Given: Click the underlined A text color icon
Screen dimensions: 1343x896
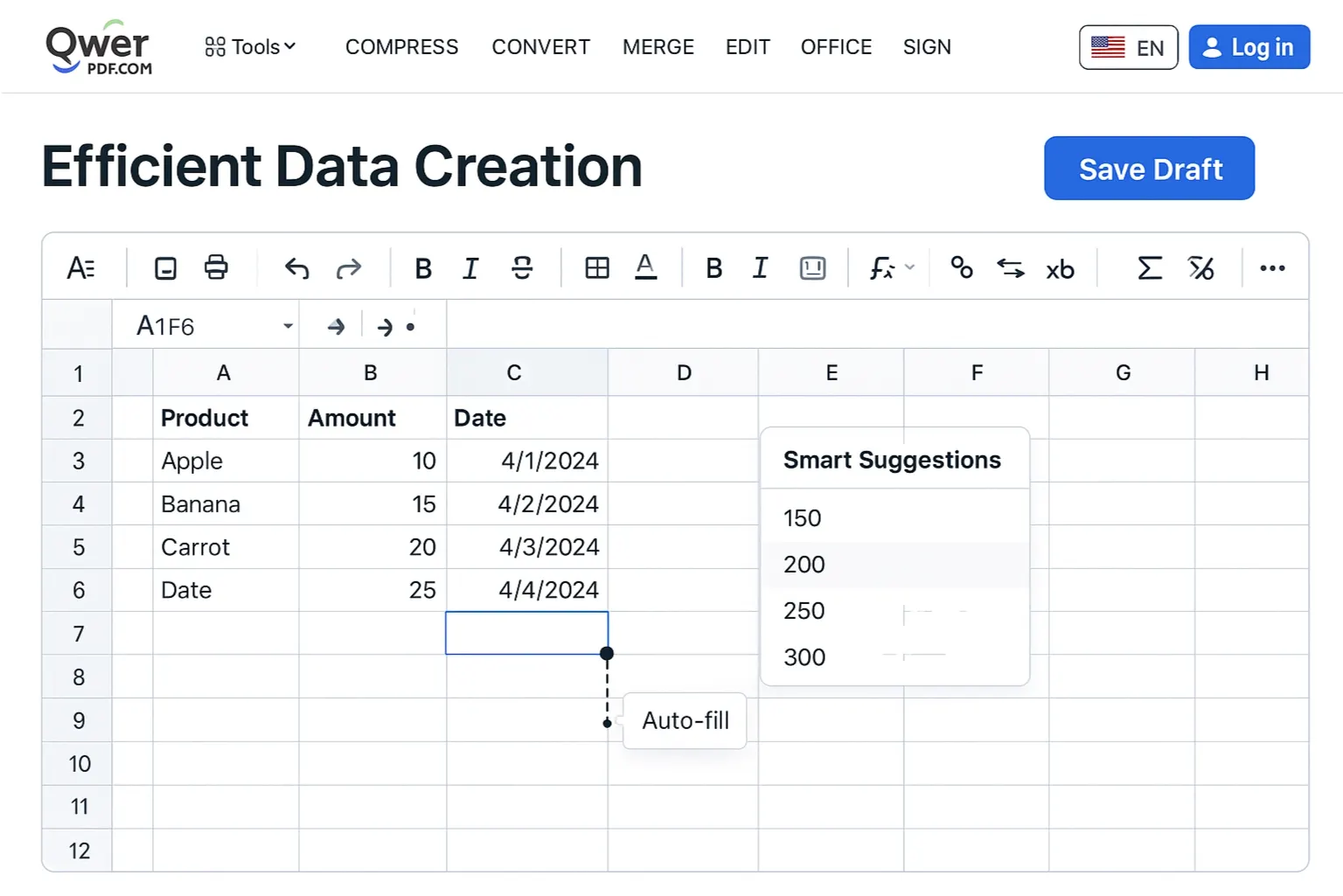Looking at the screenshot, I should pyautogui.click(x=645, y=267).
